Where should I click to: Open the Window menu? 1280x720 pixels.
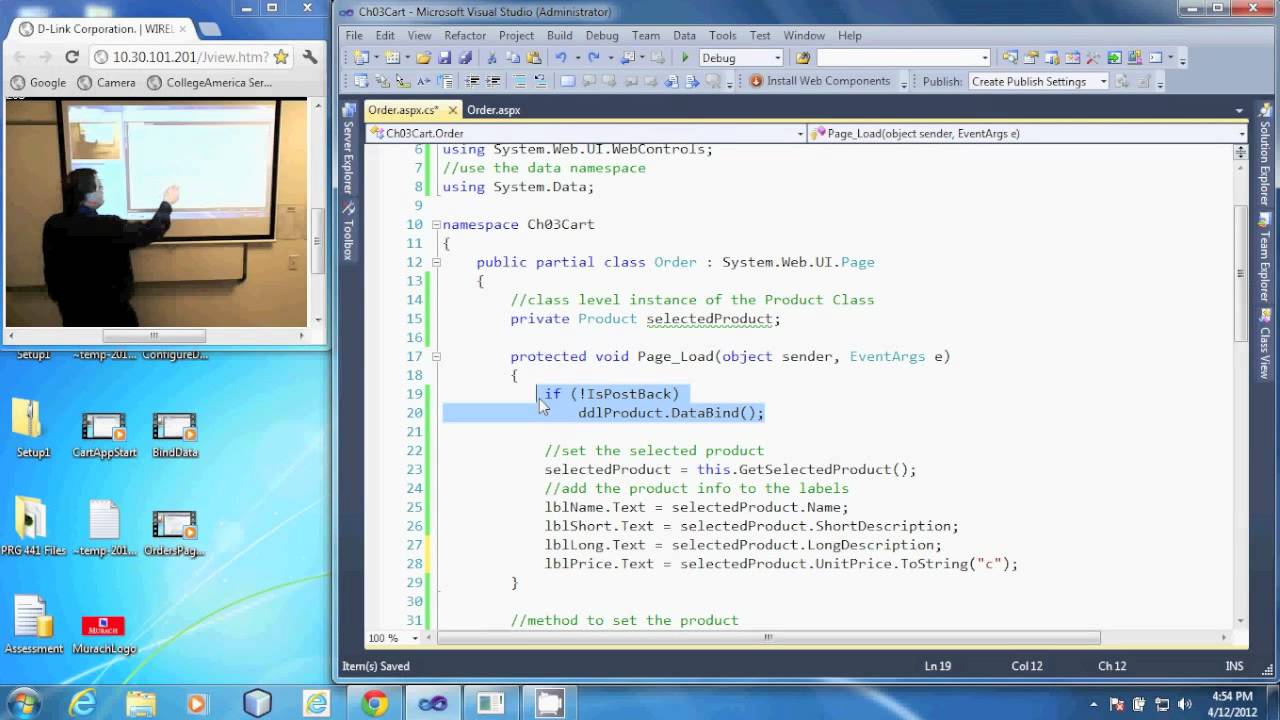click(804, 35)
